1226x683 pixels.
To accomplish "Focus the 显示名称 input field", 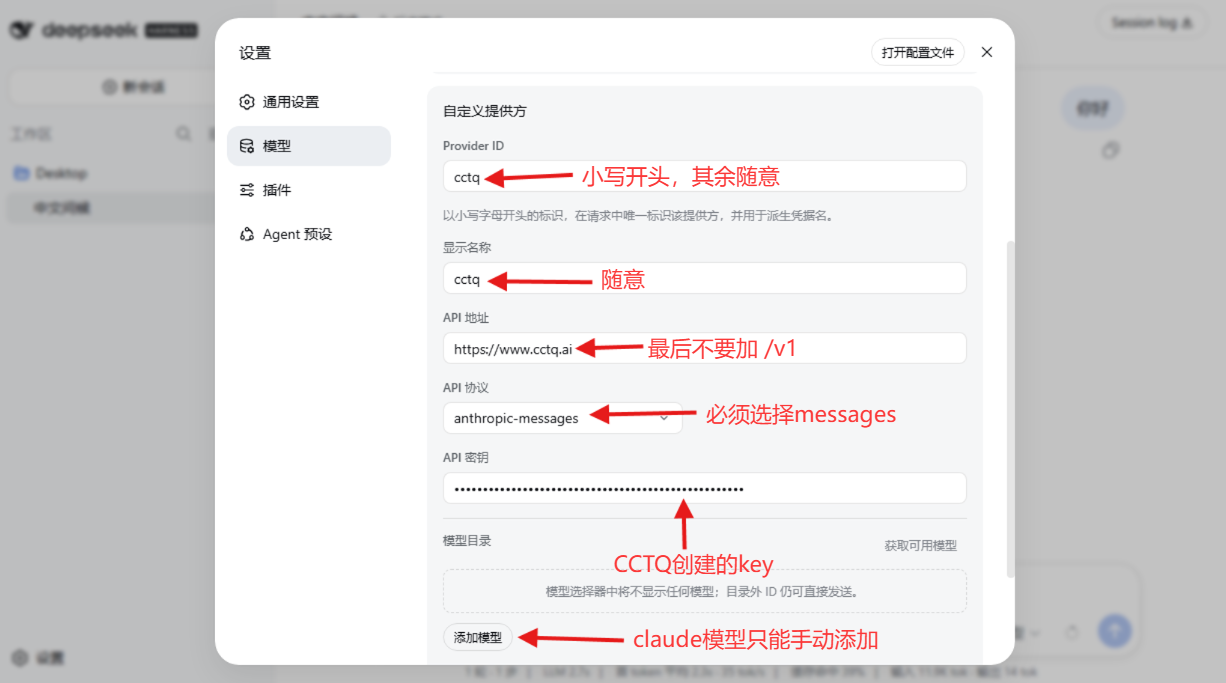I will pyautogui.click(x=705, y=278).
